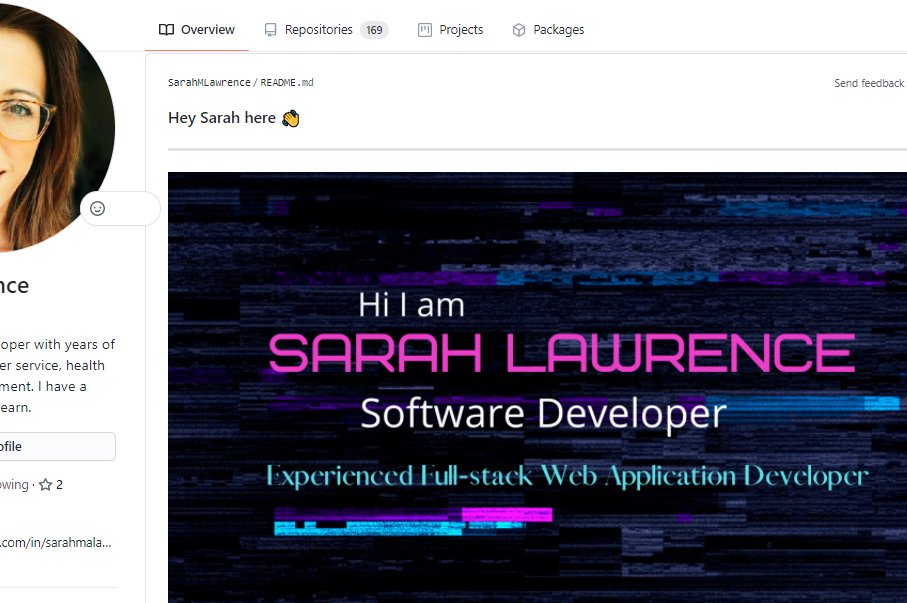The image size is (907, 603).
Task: Click the Sarah Lawrence banner image
Action: (537, 387)
